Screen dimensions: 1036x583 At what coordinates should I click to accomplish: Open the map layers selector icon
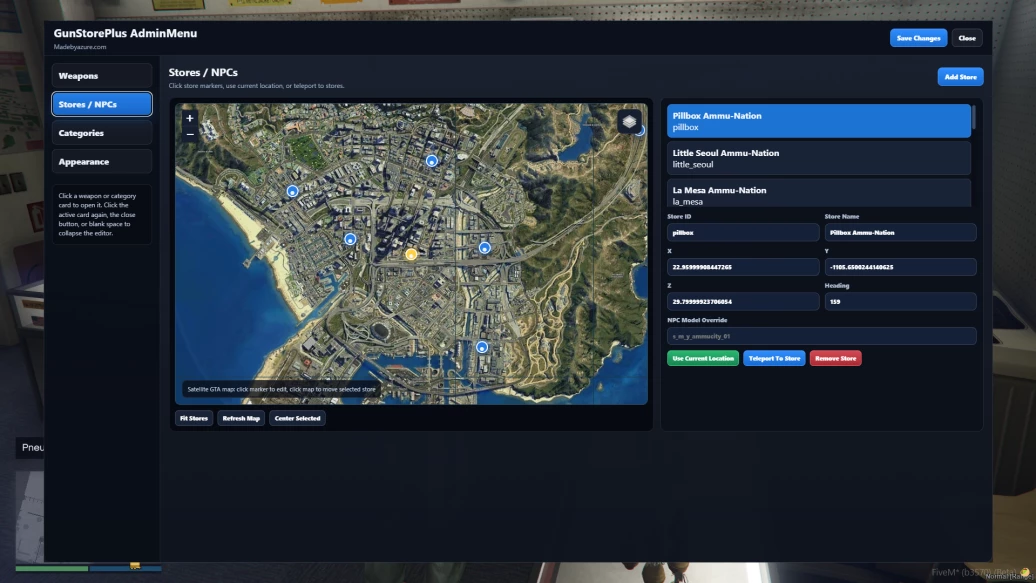(x=629, y=122)
